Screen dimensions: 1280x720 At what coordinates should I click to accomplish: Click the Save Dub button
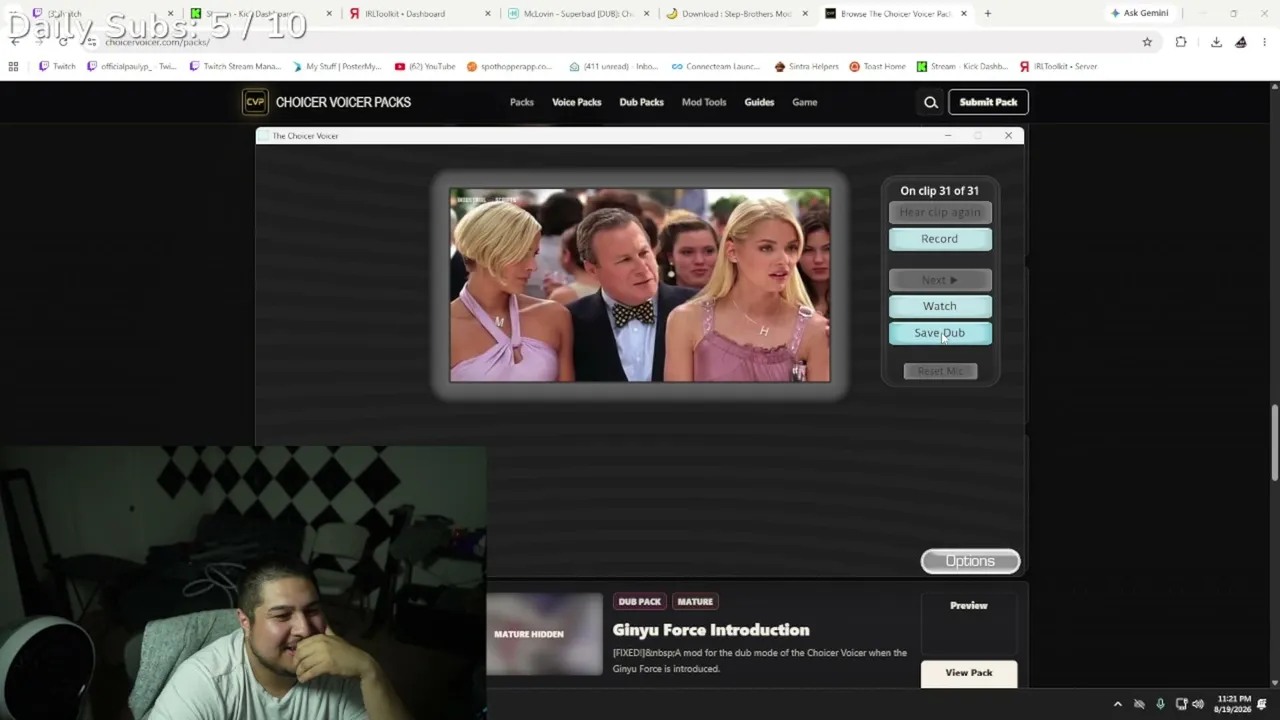point(940,333)
